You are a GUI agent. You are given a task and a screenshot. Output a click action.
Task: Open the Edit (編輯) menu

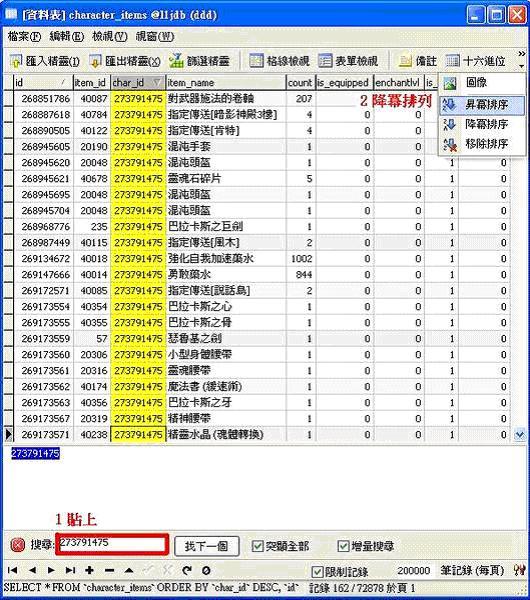click(67, 36)
